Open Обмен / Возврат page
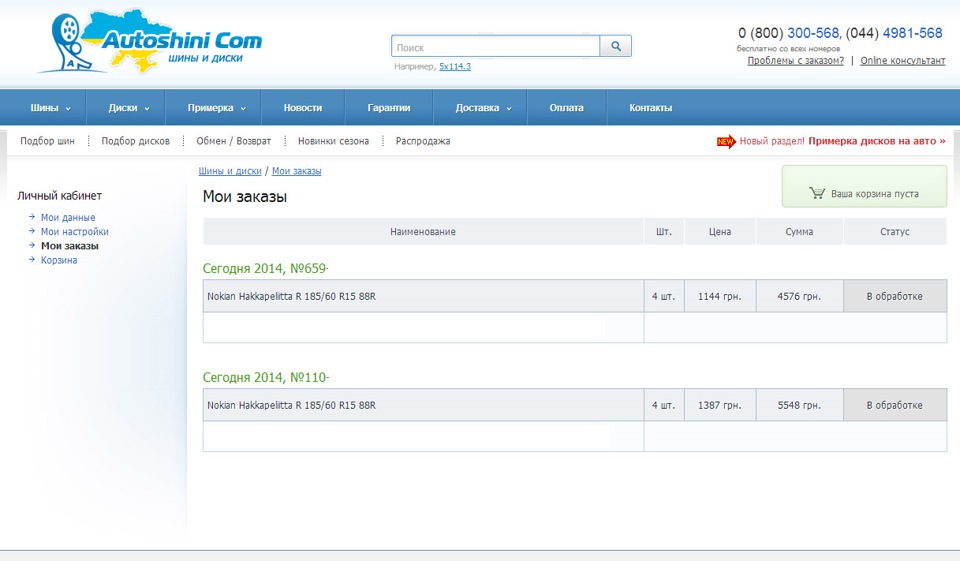Screen dimensions: 960x561 coord(233,141)
